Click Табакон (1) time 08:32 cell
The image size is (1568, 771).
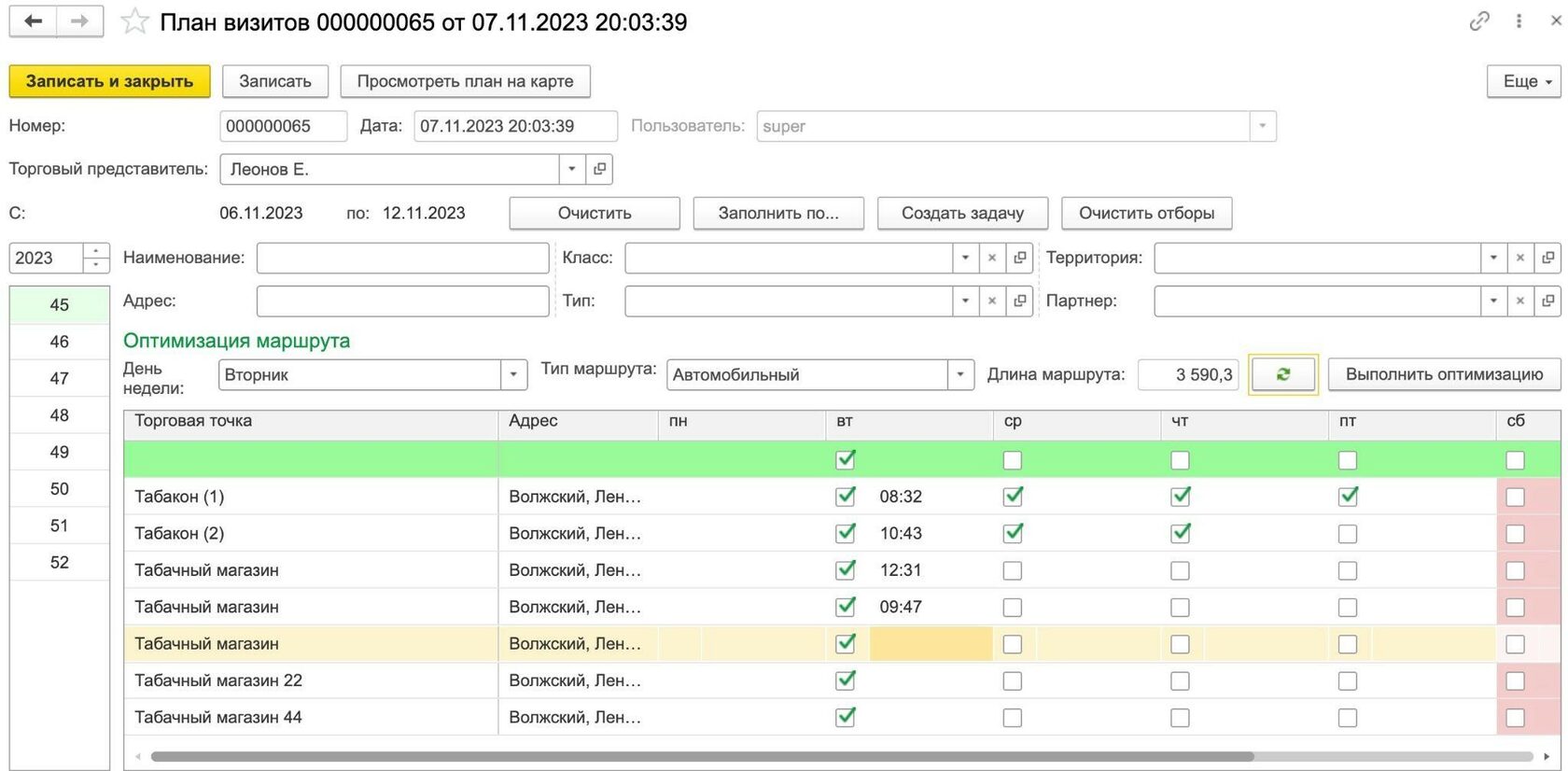[x=931, y=497]
